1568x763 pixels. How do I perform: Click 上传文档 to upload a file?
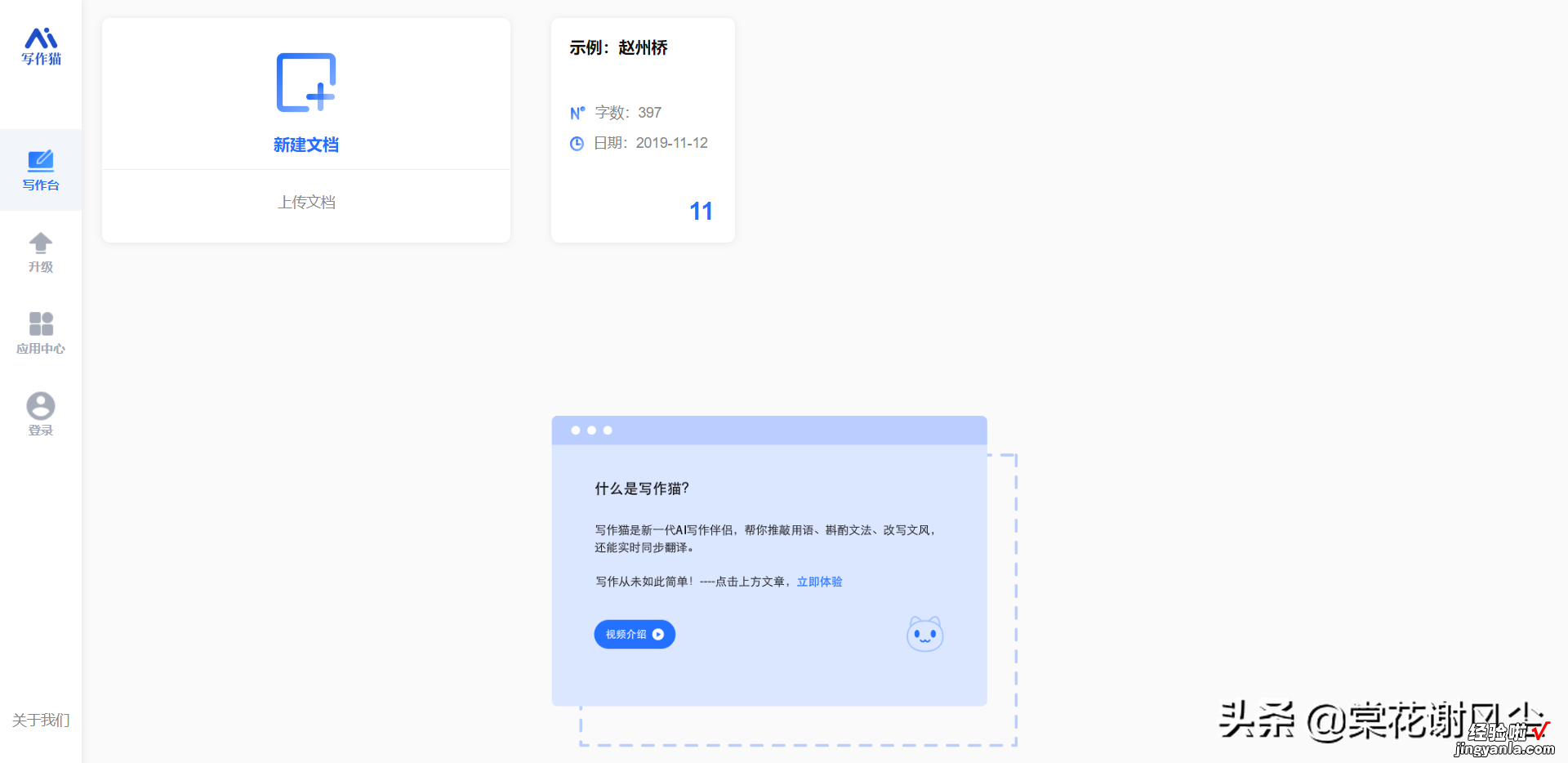(x=306, y=202)
